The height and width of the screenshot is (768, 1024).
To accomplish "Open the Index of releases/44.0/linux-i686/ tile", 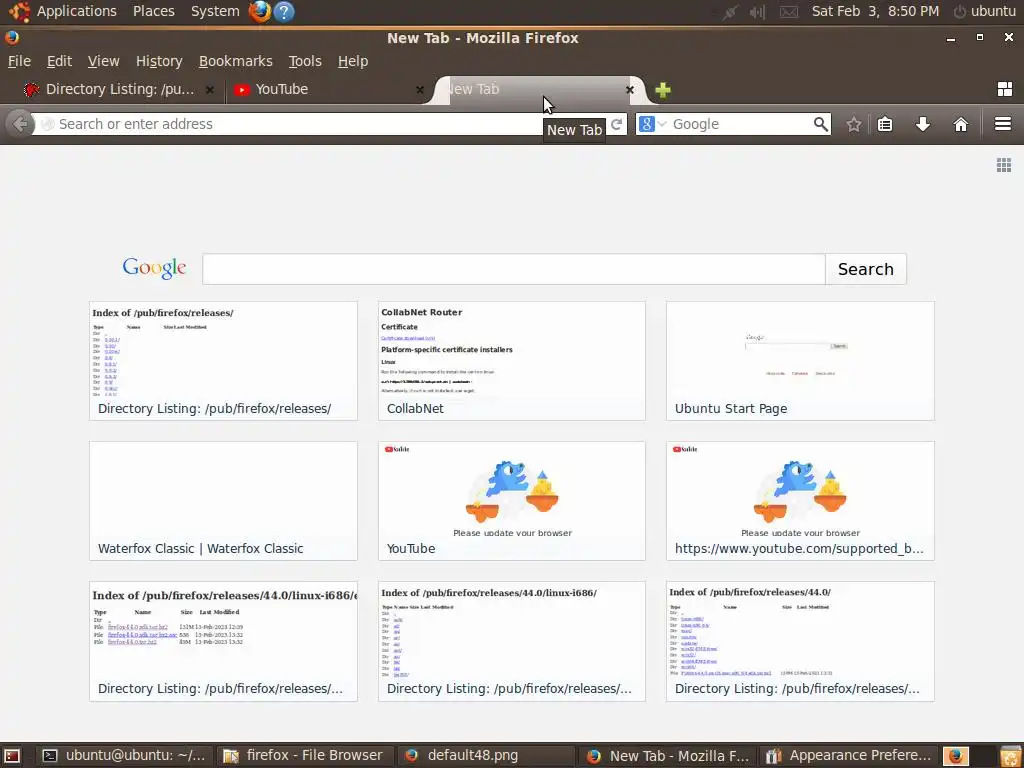I will click(x=511, y=641).
